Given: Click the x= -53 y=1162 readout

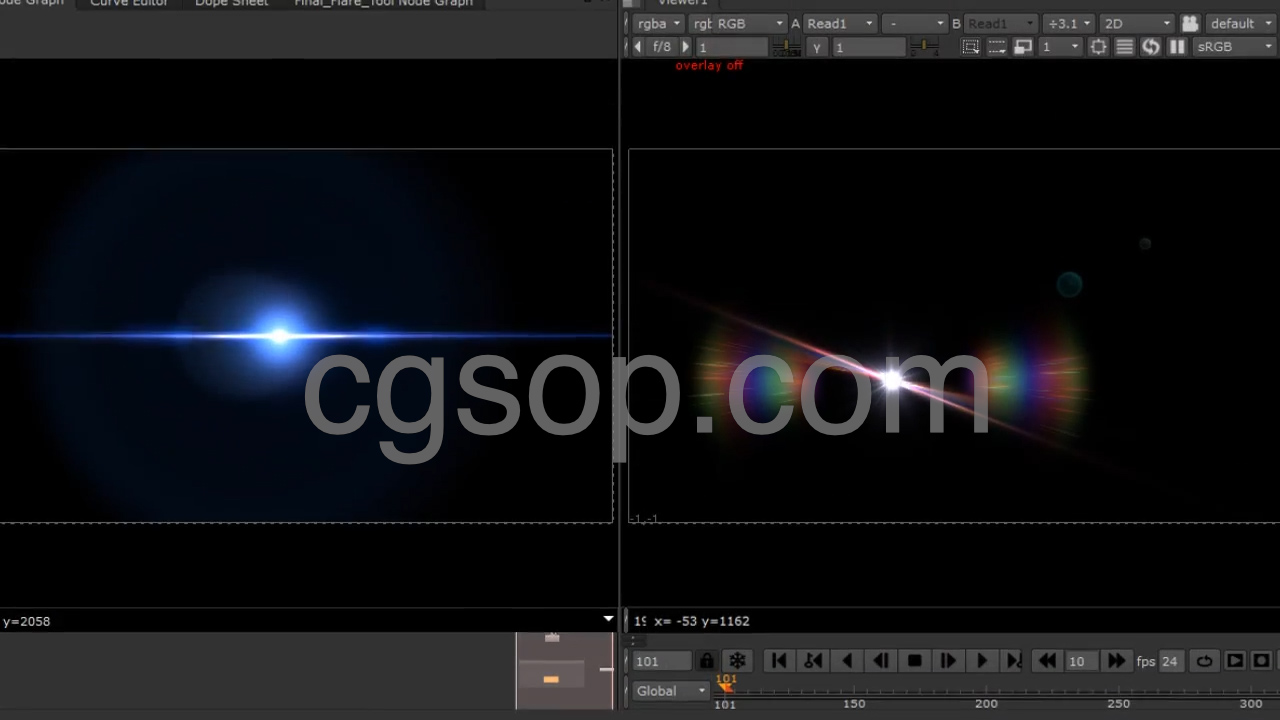Looking at the screenshot, I should tap(702, 621).
